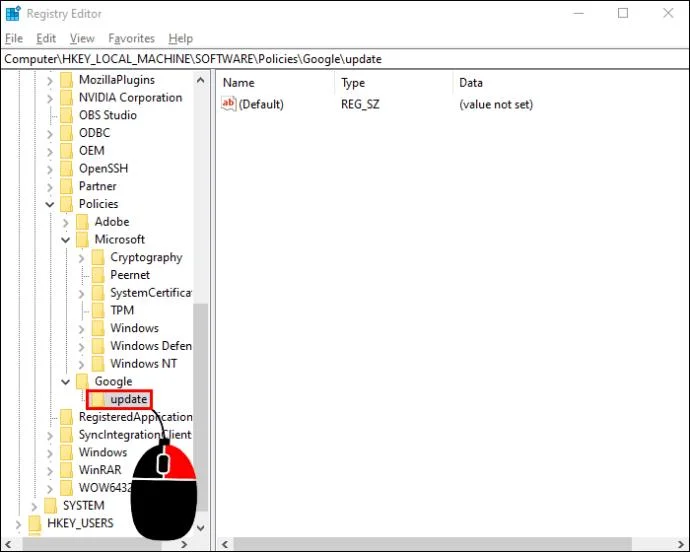Select the update key folder icon
Screen dimensions: 690x552
pyautogui.click(x=98, y=399)
